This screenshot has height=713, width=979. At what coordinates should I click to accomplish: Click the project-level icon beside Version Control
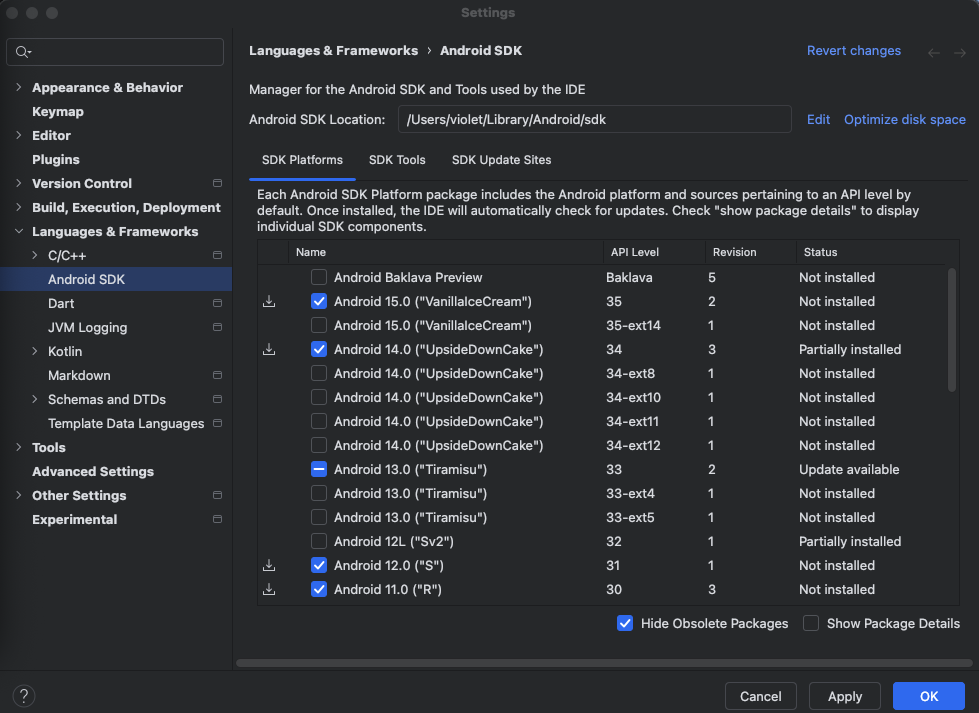pos(217,184)
